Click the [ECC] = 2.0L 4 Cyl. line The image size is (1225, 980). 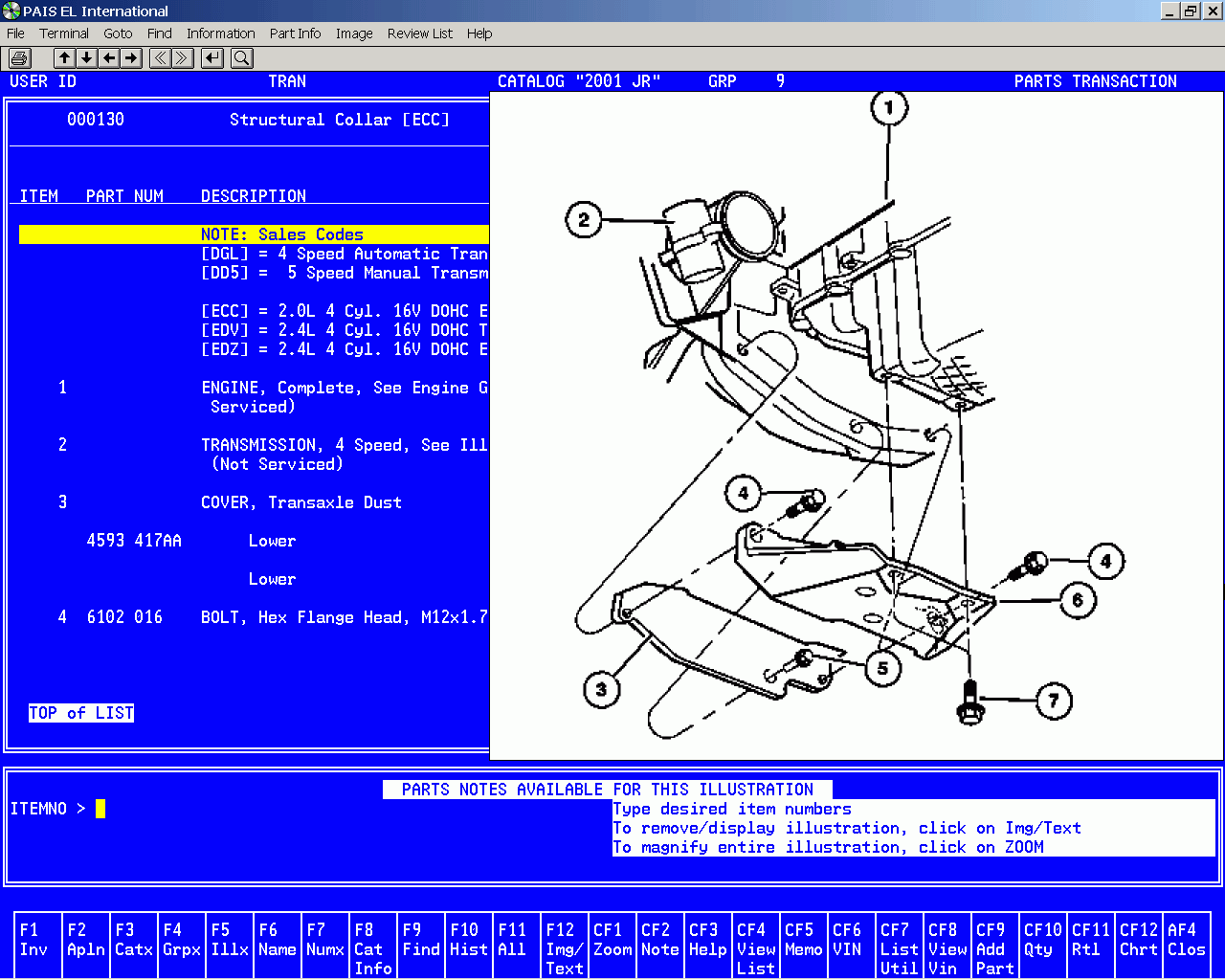pyautogui.click(x=345, y=311)
